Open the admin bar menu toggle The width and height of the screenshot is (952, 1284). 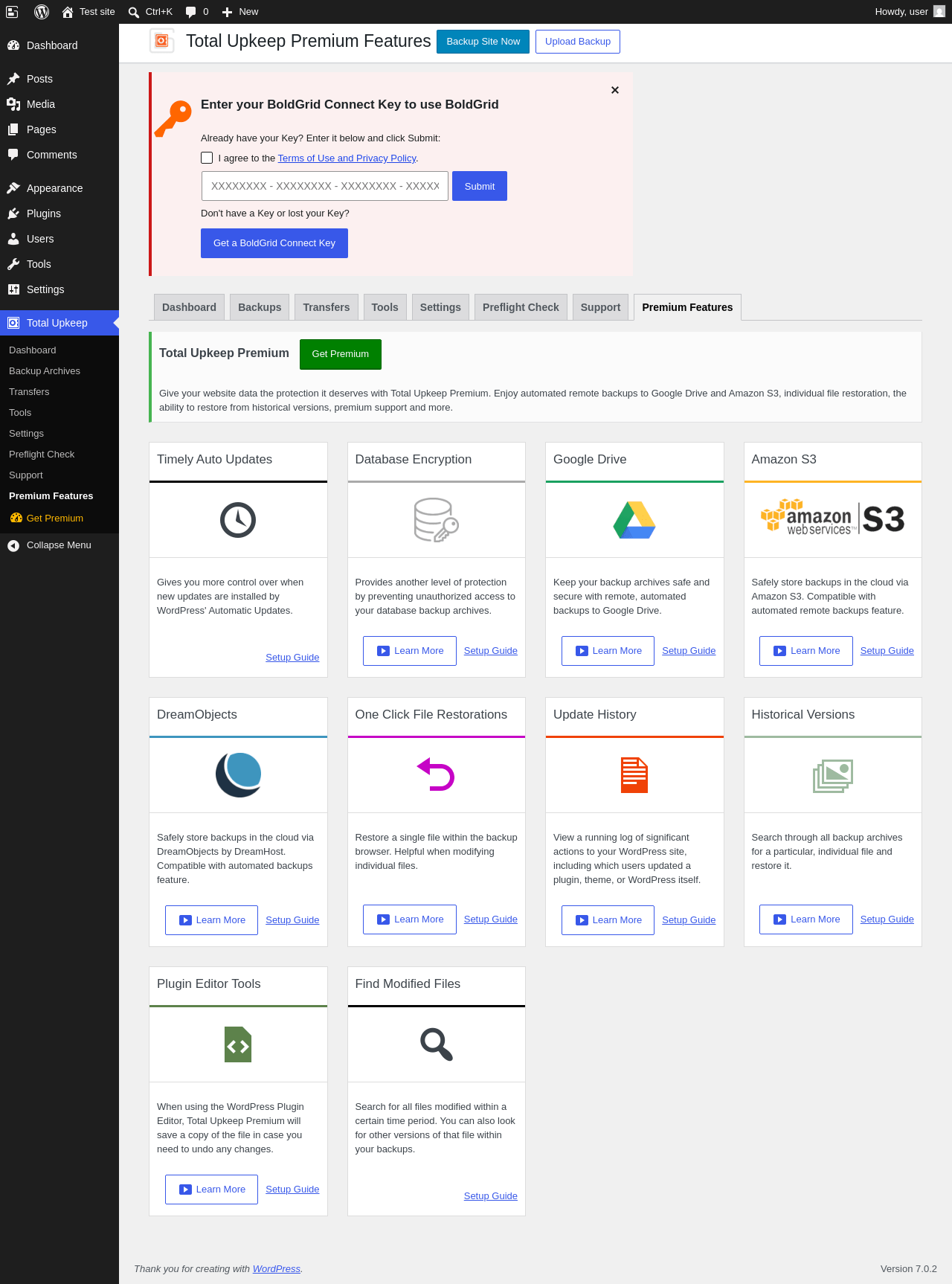point(12,12)
